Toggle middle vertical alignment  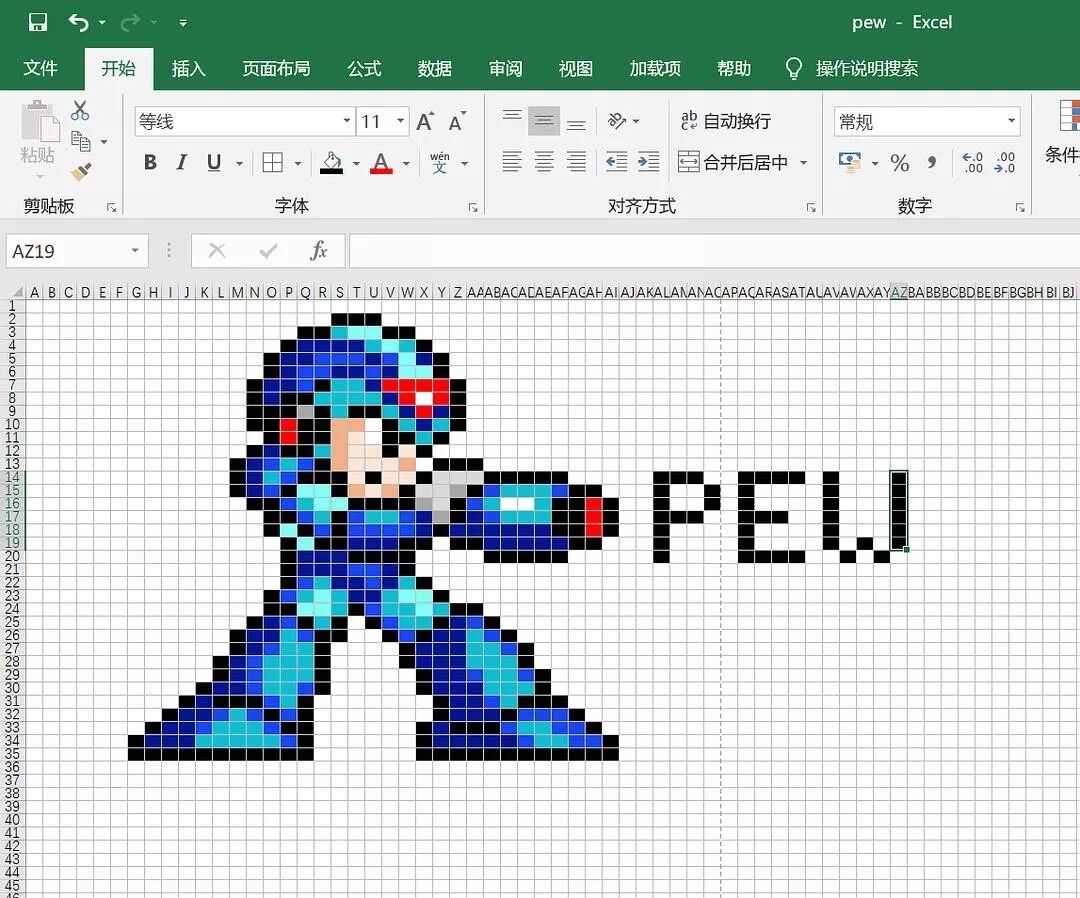[x=544, y=121]
